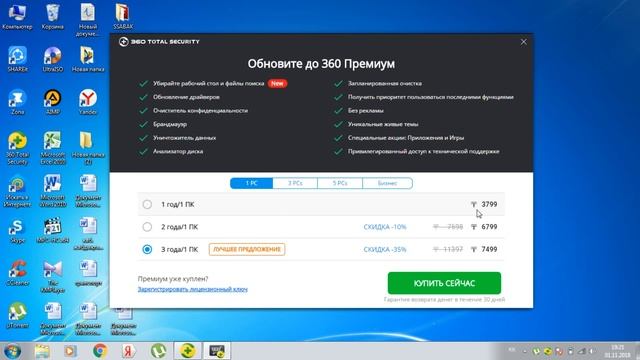Select the 3 года/1 ПК radio option
The image size is (640, 360).
pyautogui.click(x=147, y=249)
